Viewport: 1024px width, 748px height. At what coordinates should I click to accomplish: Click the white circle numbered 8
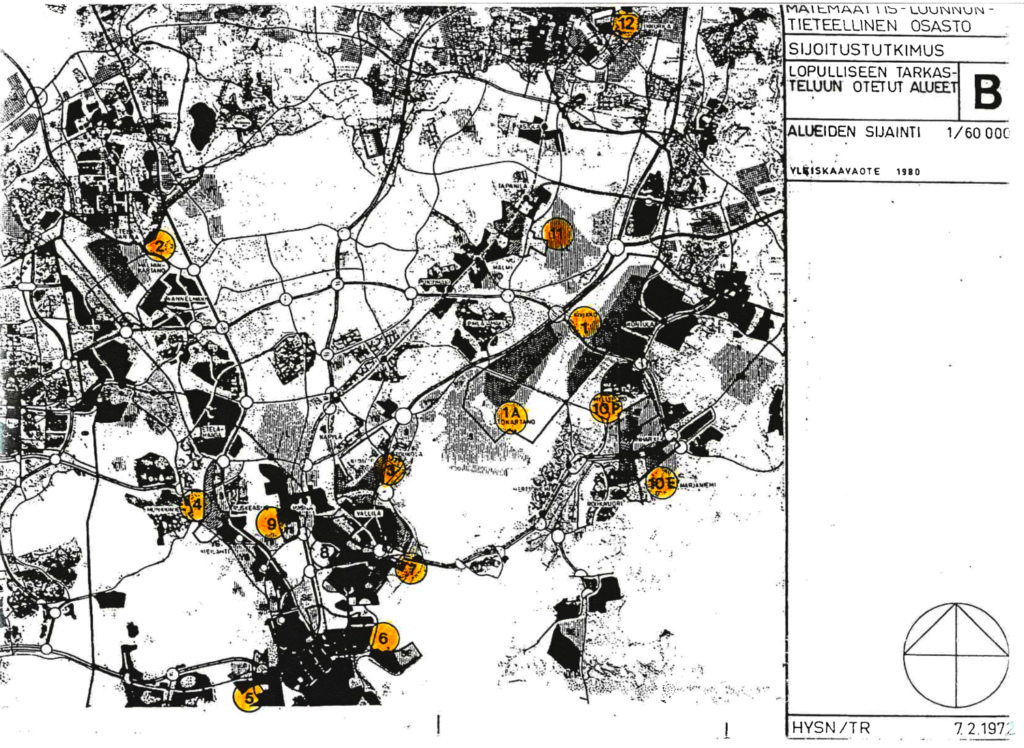(x=323, y=551)
